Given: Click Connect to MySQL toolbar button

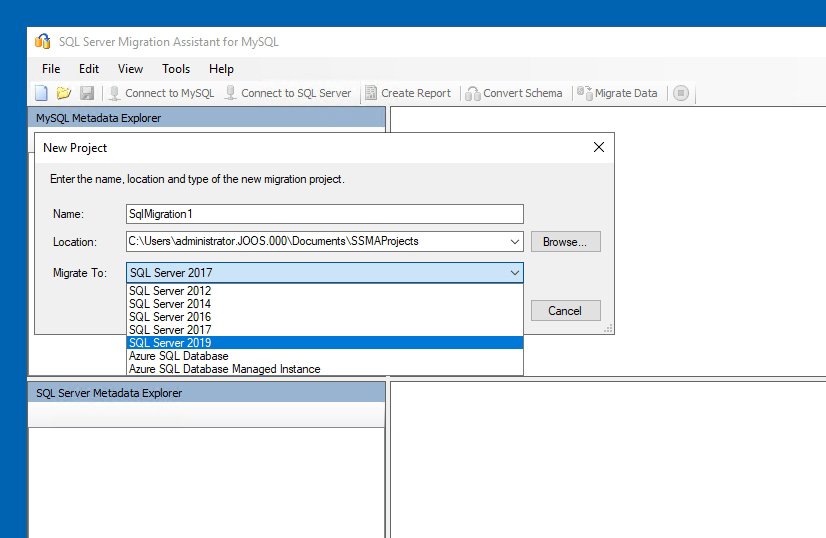Looking at the screenshot, I should [161, 93].
